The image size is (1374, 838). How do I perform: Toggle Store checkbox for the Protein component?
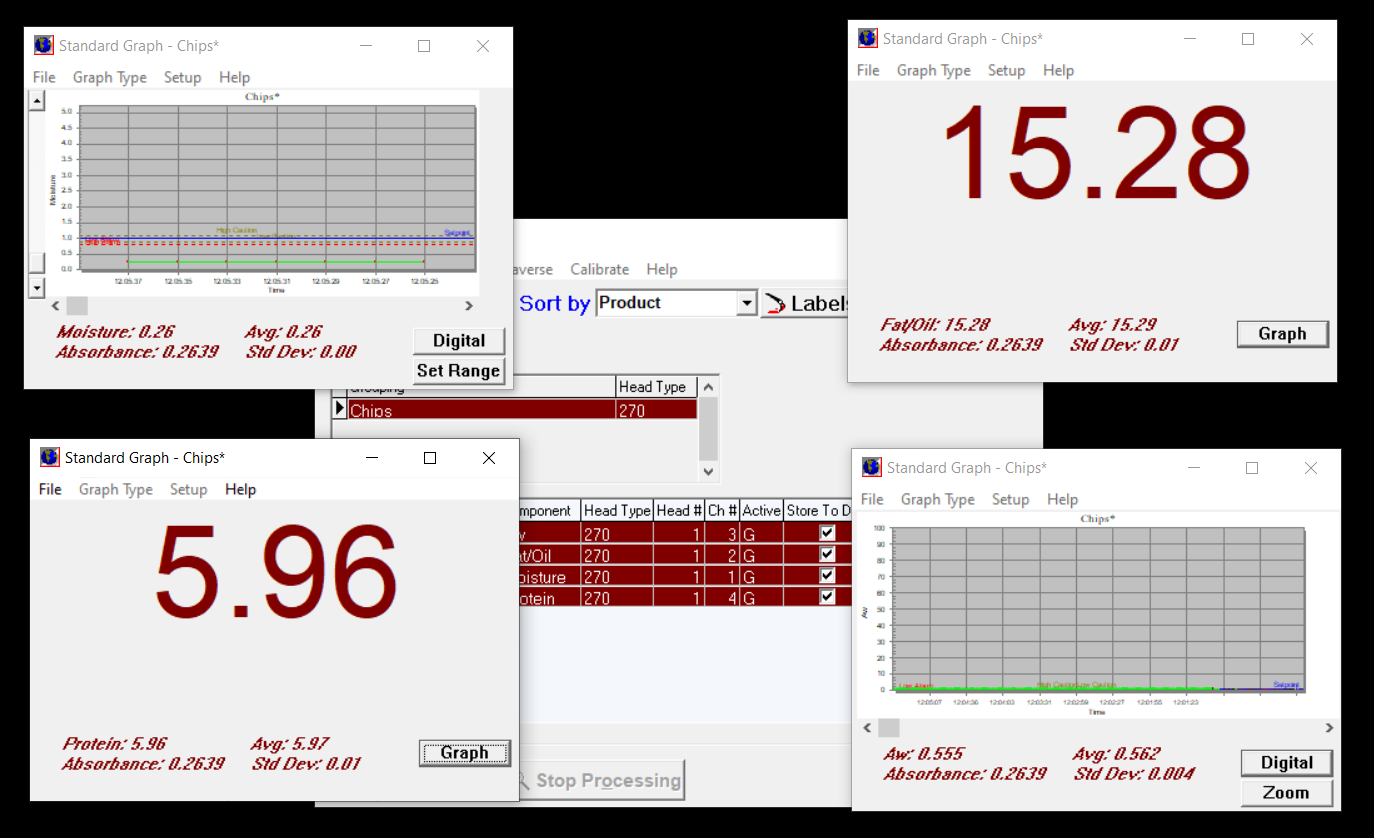pos(825,595)
